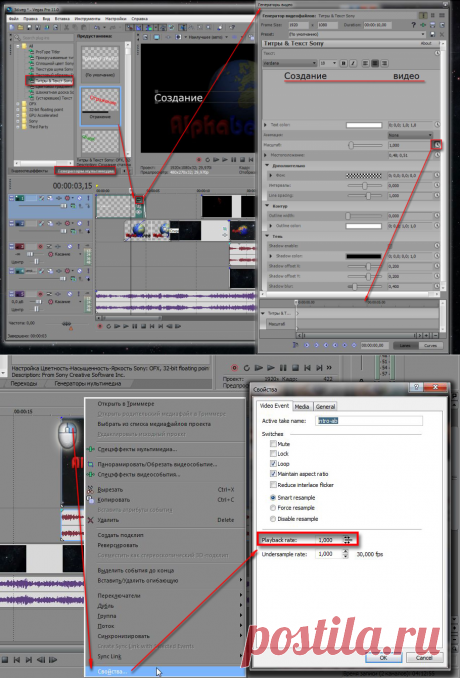460x678 pixels.
Task: Toggle Loop checkbox
Action: click(x=273, y=464)
